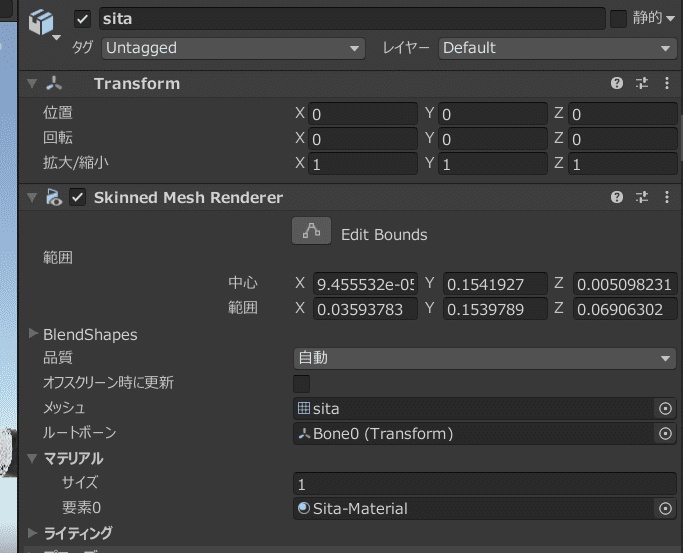Toggle the 静的 static checkbox

[618, 19]
